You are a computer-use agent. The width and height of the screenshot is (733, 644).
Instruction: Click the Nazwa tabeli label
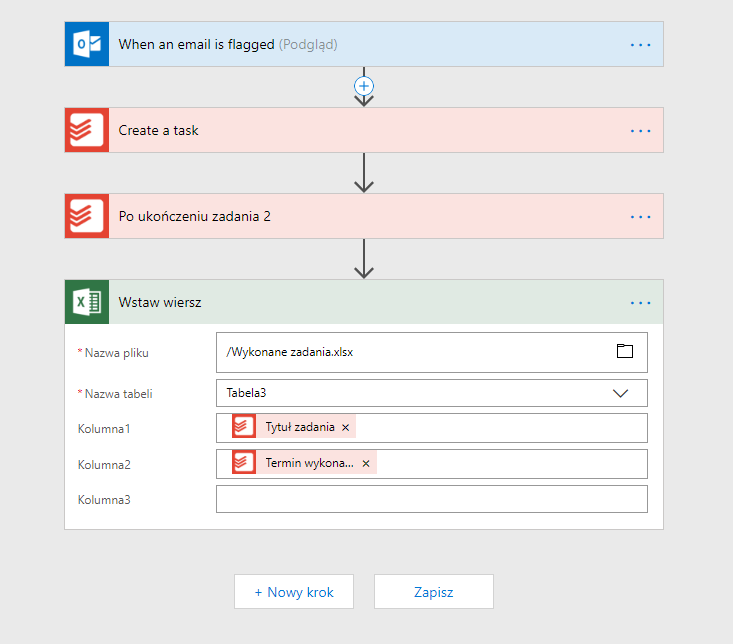pos(118,394)
